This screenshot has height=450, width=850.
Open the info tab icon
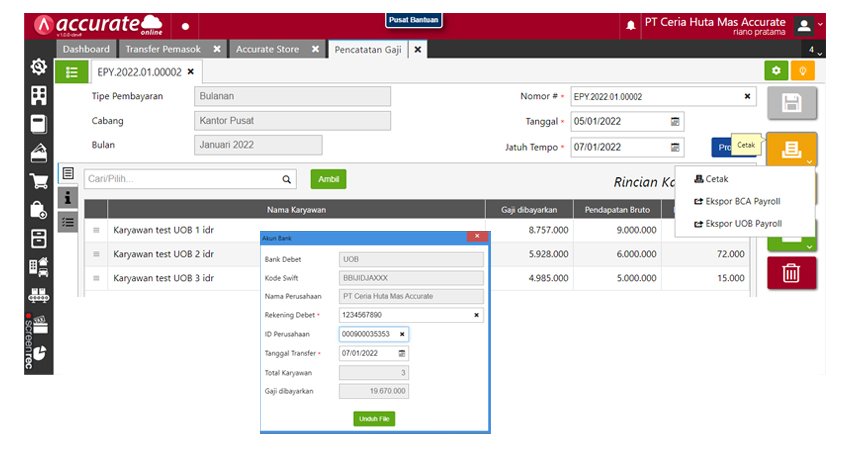tap(68, 198)
